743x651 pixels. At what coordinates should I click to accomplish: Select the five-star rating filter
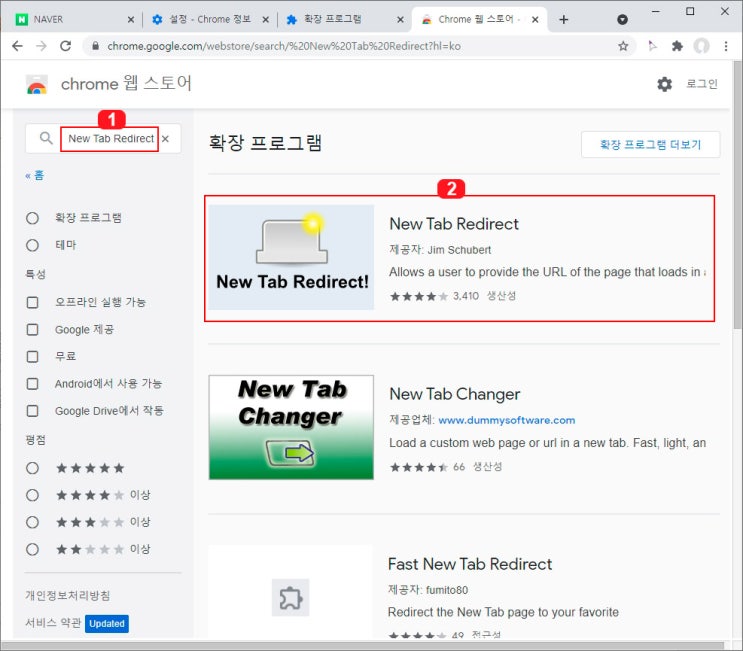(32, 468)
